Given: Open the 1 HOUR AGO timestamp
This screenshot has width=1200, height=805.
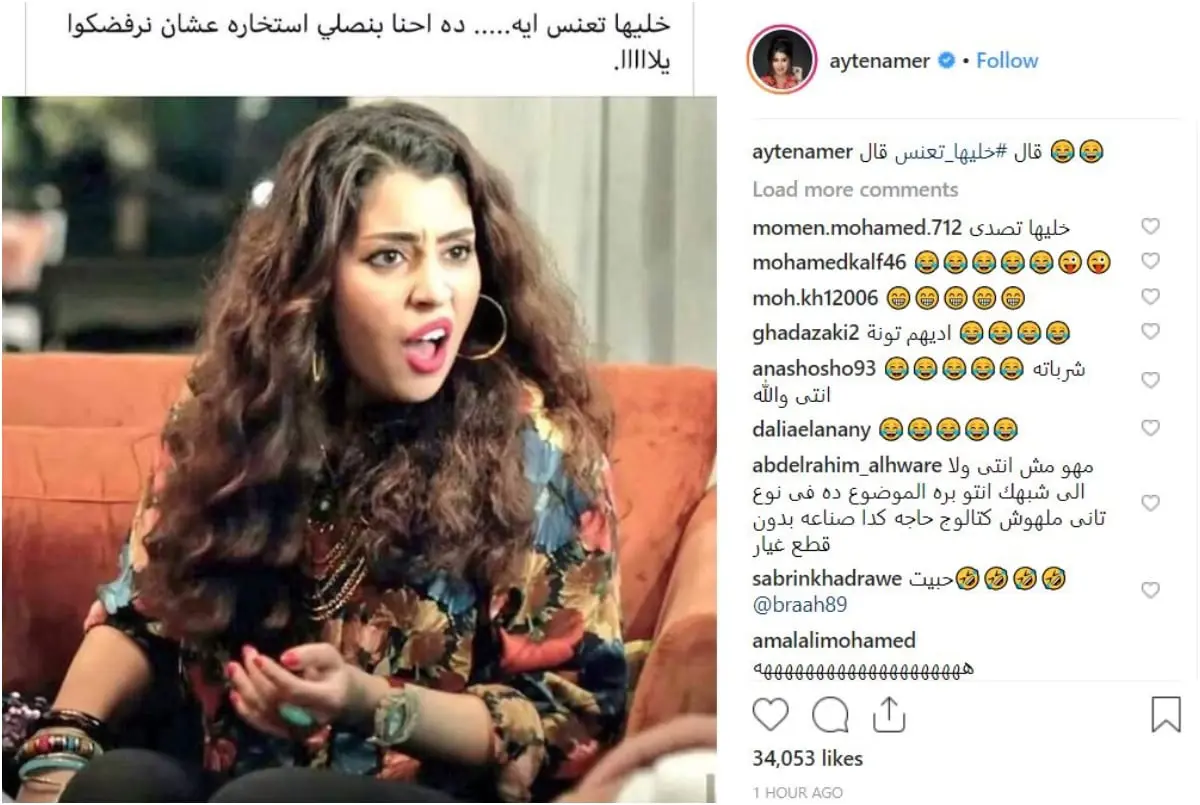Looking at the screenshot, I should (797, 793).
